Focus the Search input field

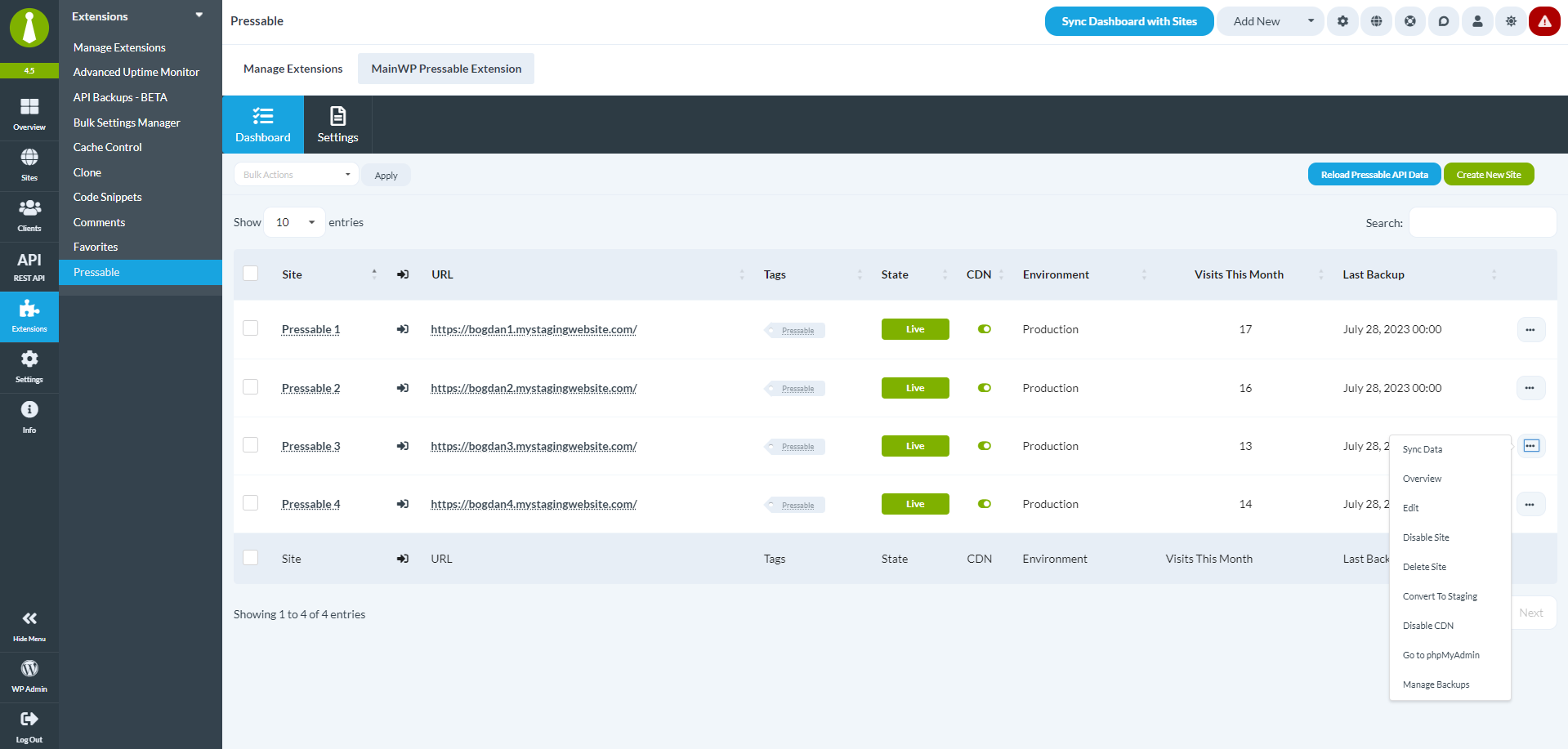click(1482, 222)
